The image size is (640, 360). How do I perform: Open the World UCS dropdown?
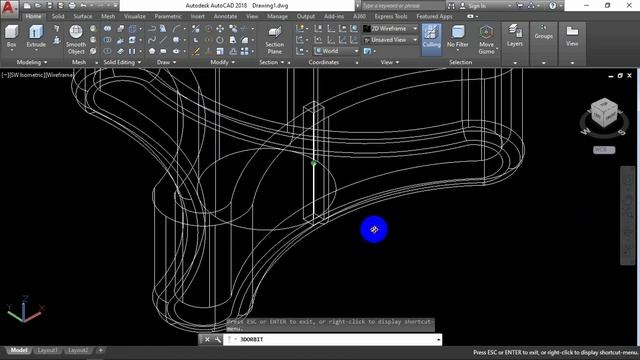click(x=336, y=51)
